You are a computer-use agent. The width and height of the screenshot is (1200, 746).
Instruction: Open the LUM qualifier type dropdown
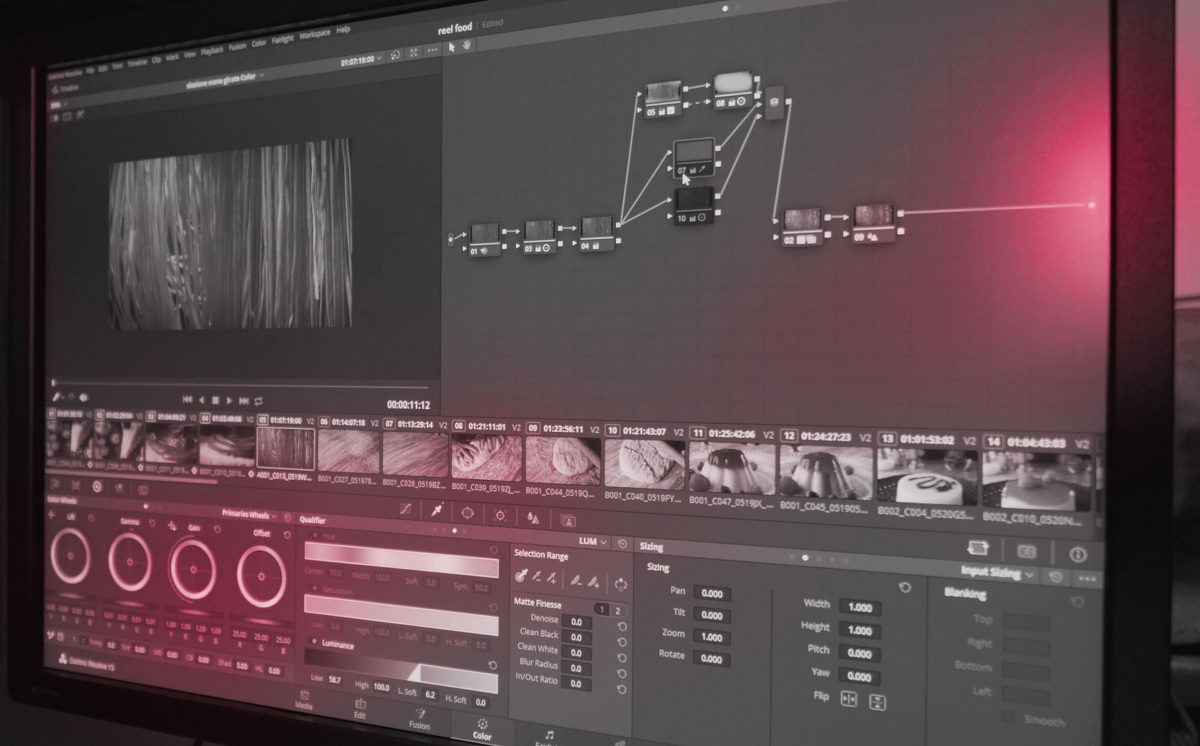click(x=593, y=541)
